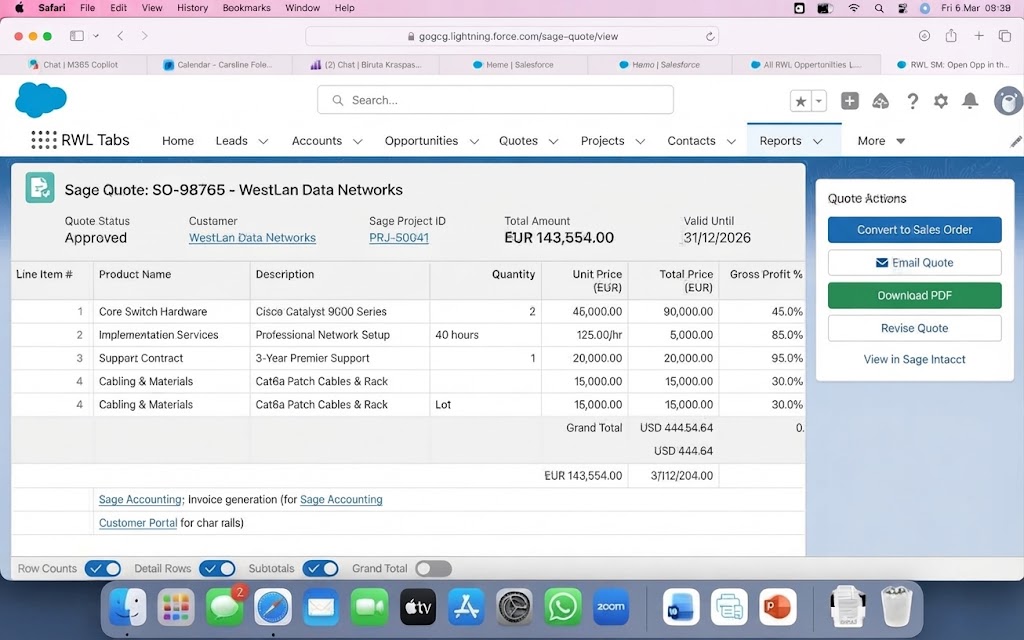The image size is (1024, 640).
Task: Open the global actions plus icon
Action: [x=850, y=101]
